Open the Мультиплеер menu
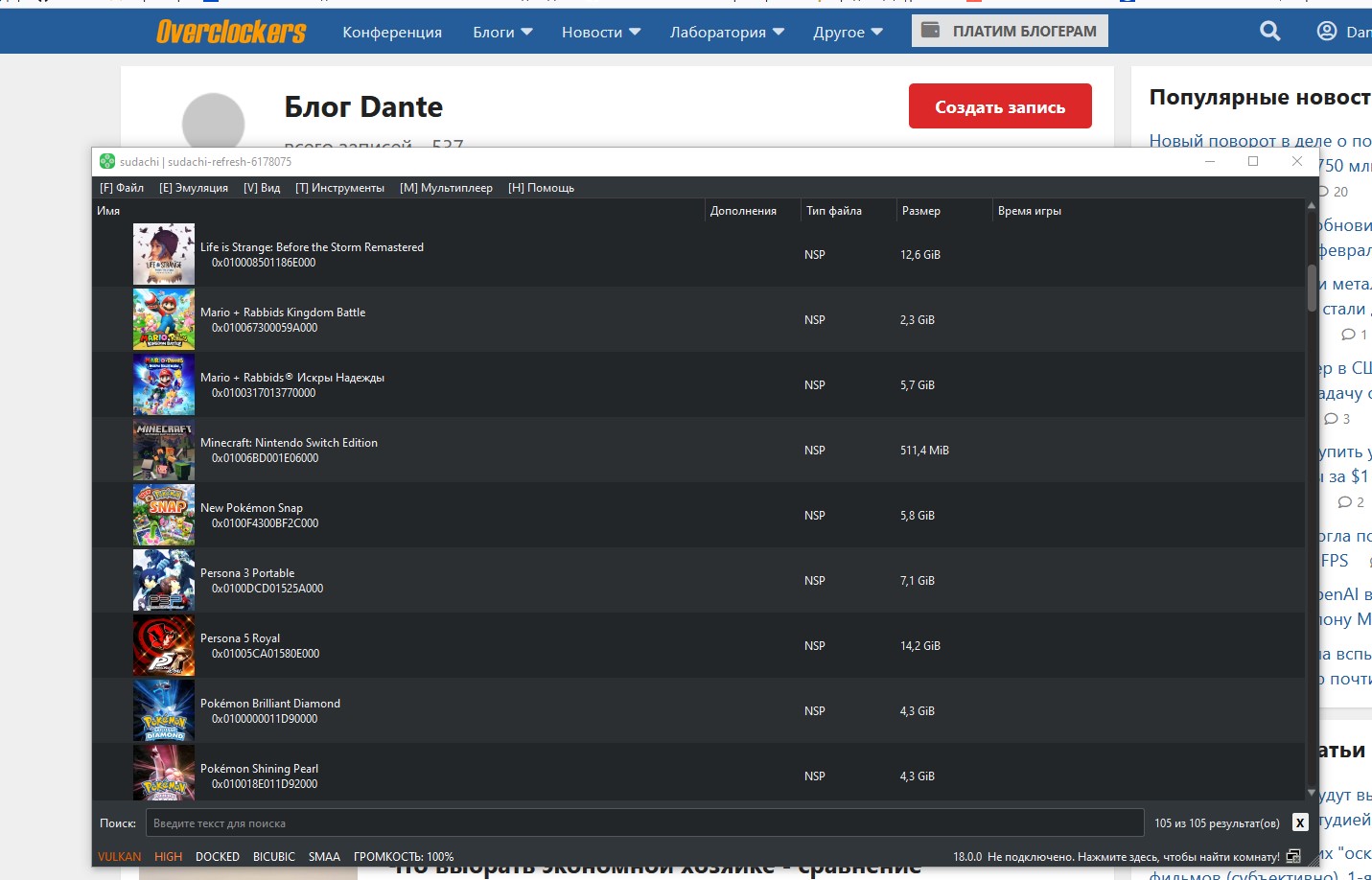The height and width of the screenshot is (880, 1372). click(x=446, y=188)
